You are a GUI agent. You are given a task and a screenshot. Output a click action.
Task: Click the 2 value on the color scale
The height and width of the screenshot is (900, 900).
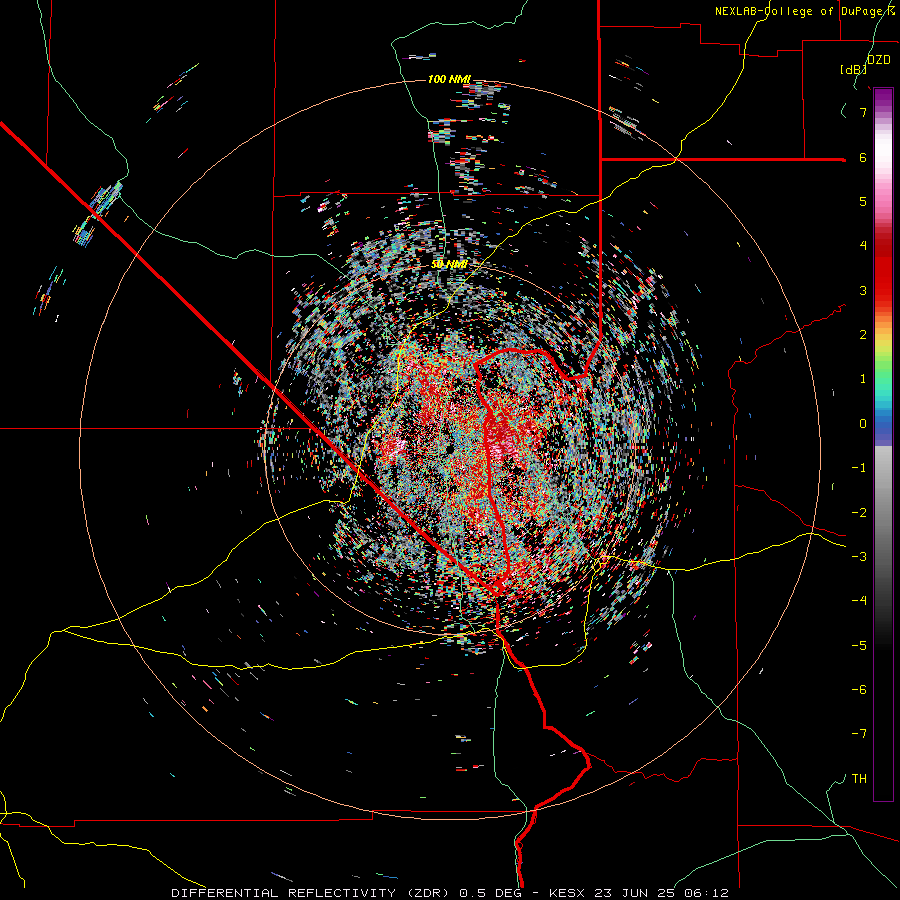pos(863,335)
